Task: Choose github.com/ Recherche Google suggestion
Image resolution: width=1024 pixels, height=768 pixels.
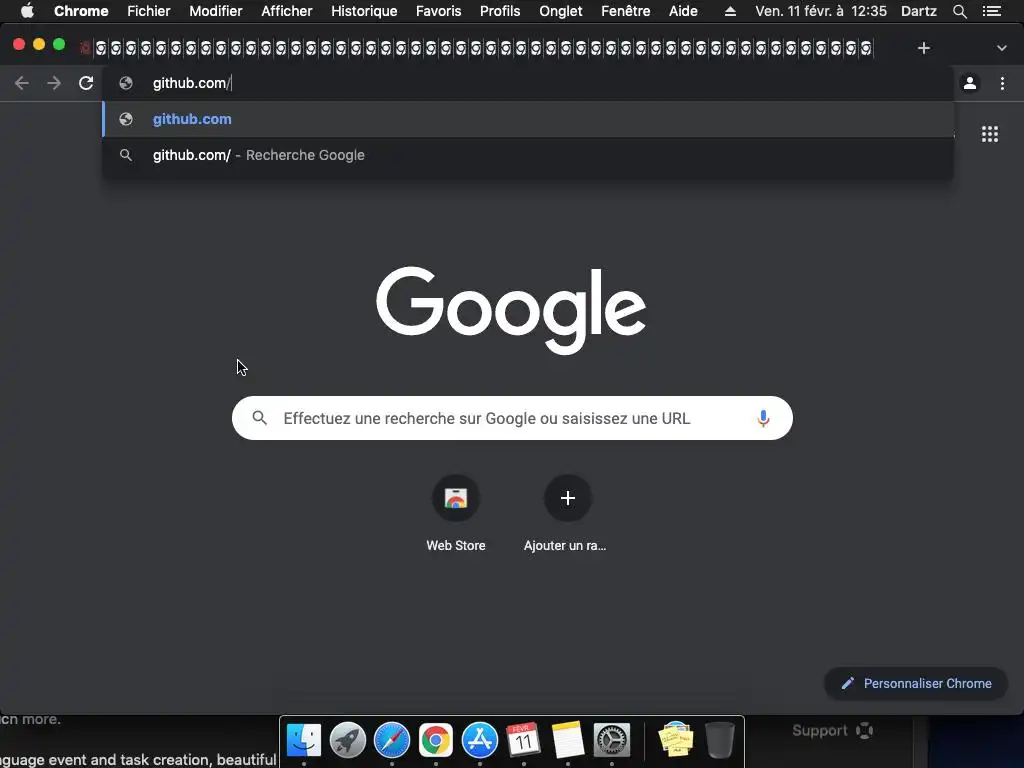Action: pos(528,155)
